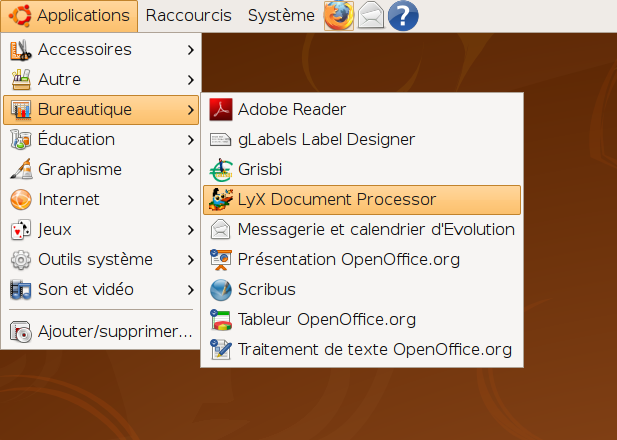This screenshot has width=617, height=440.
Task: Choose Messagerie et calendrier d'Evolution
Action: pos(376,230)
